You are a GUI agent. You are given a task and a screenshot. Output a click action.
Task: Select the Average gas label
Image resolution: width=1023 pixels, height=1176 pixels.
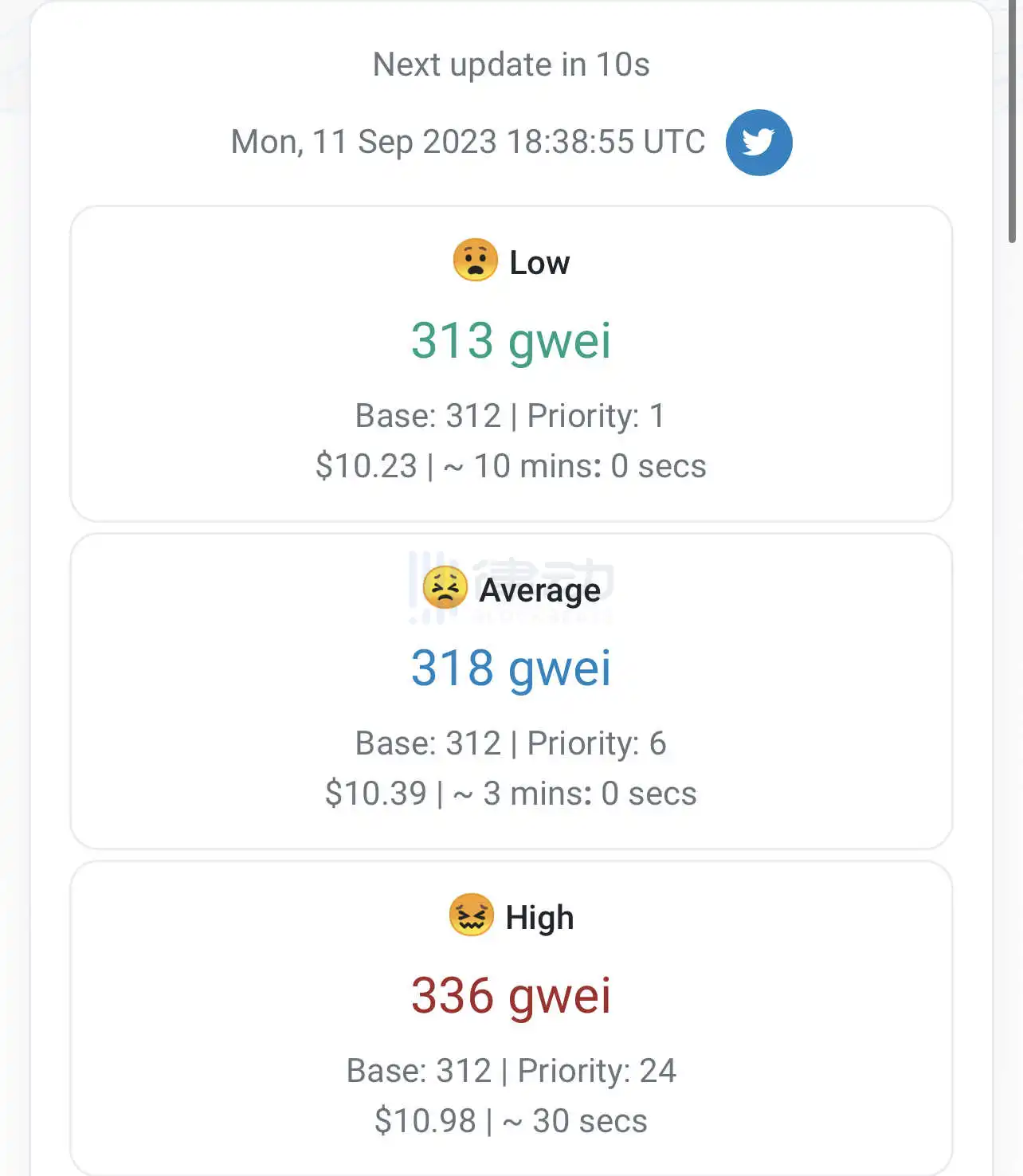tap(539, 590)
